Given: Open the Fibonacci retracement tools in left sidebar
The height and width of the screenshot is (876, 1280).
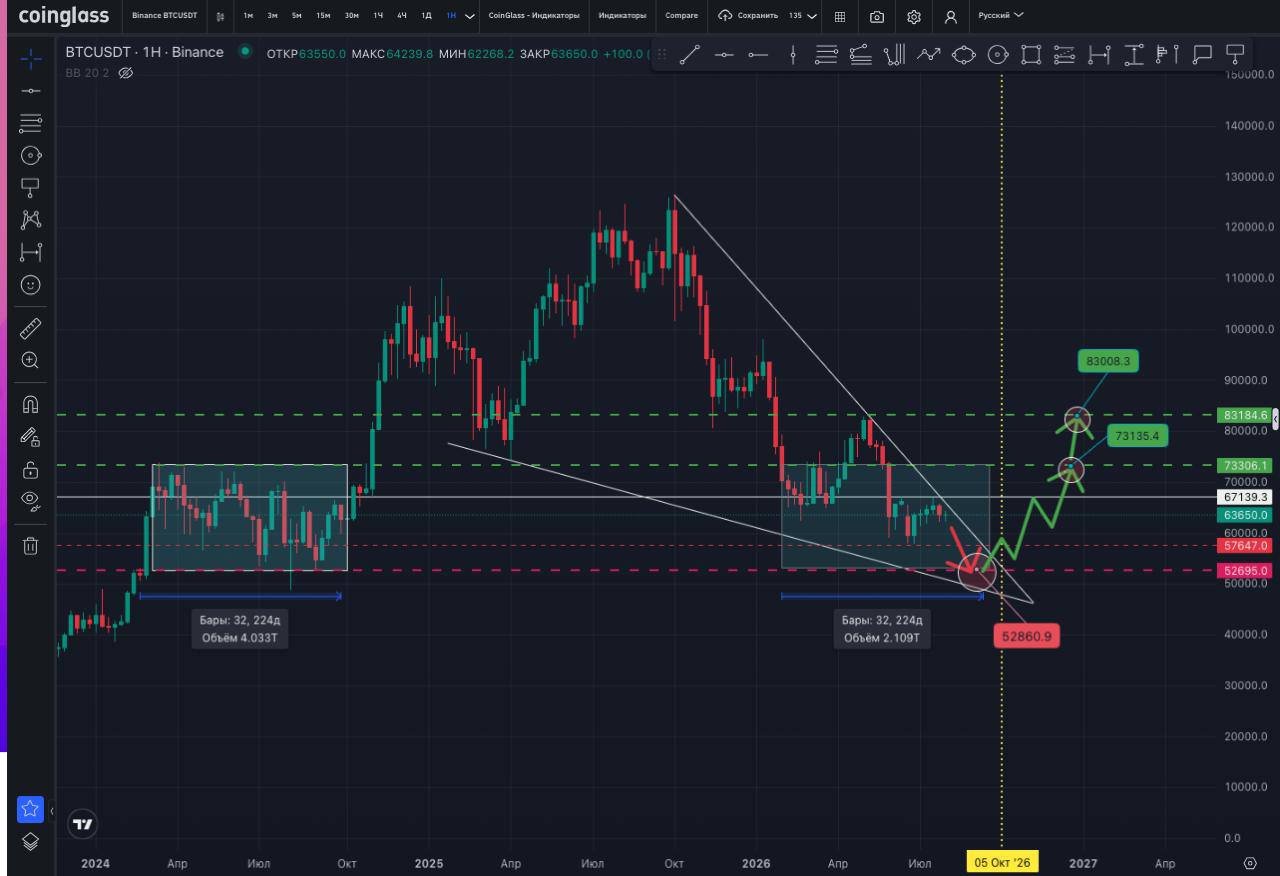Looking at the screenshot, I should click(x=31, y=123).
